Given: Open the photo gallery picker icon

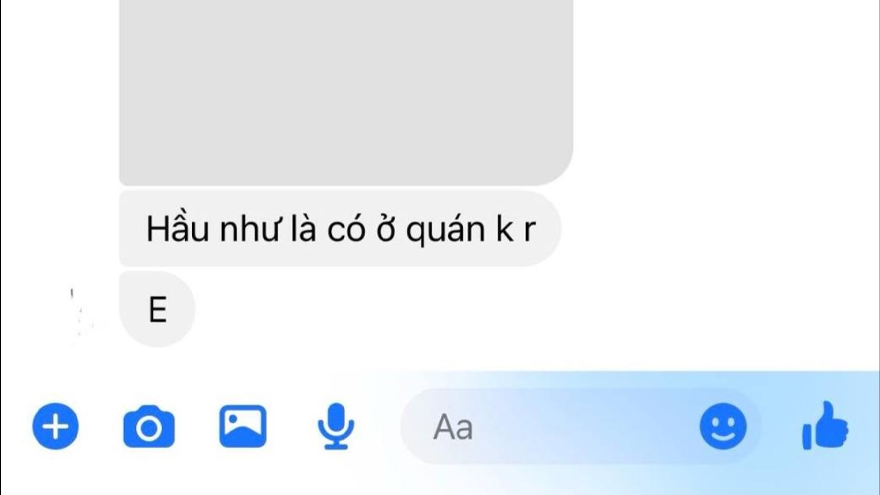Looking at the screenshot, I should coord(243,427).
